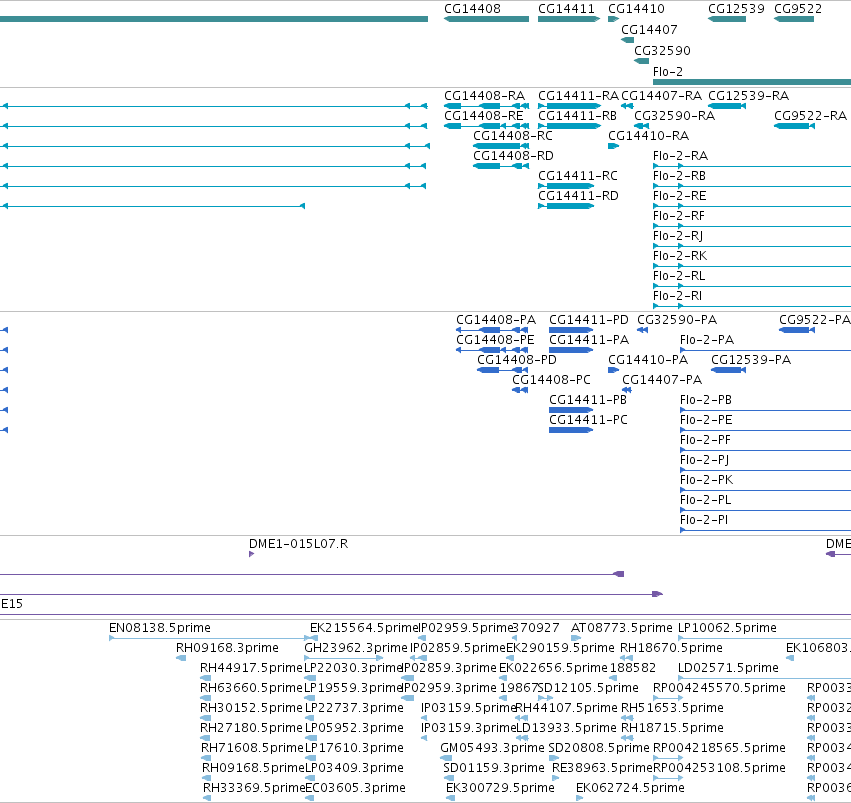Click the Flo-2-RF transcript

click(679, 216)
